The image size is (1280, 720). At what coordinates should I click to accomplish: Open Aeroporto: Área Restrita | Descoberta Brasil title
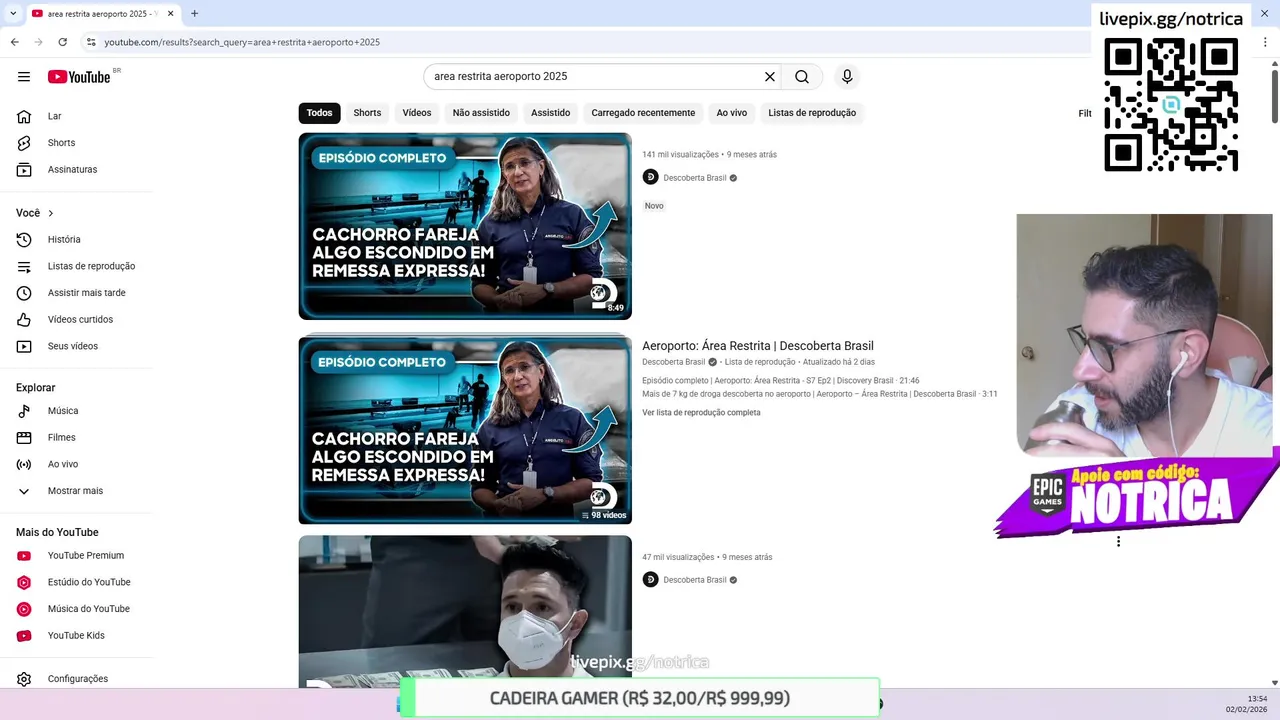click(758, 346)
